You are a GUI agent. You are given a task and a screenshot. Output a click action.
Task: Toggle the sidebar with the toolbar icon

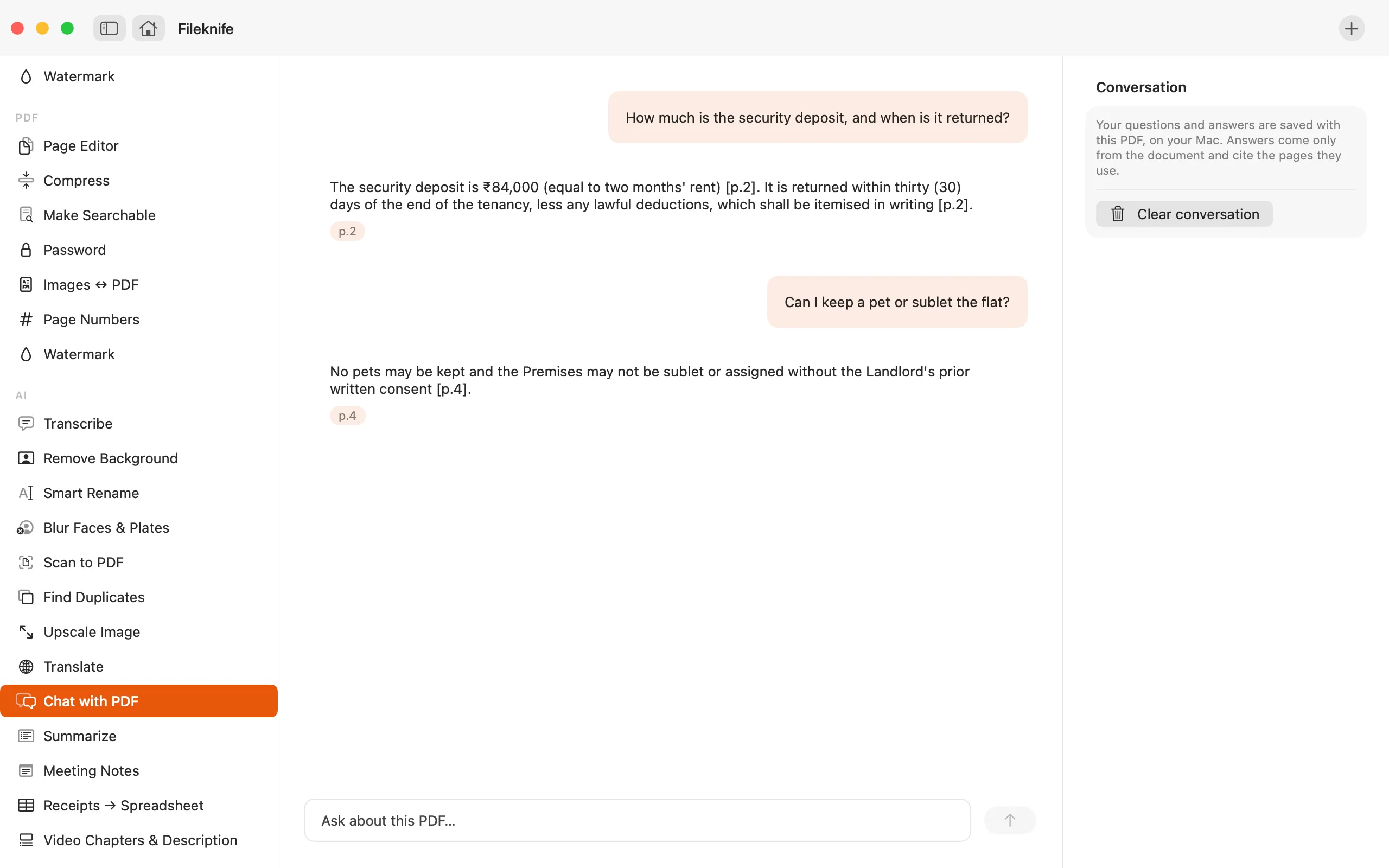coord(109,28)
